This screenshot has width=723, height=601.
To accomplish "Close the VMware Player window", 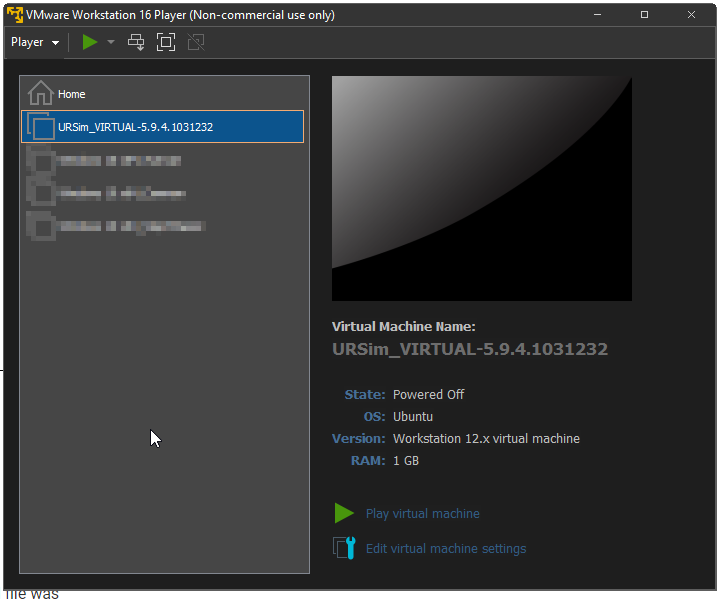I will coord(691,15).
